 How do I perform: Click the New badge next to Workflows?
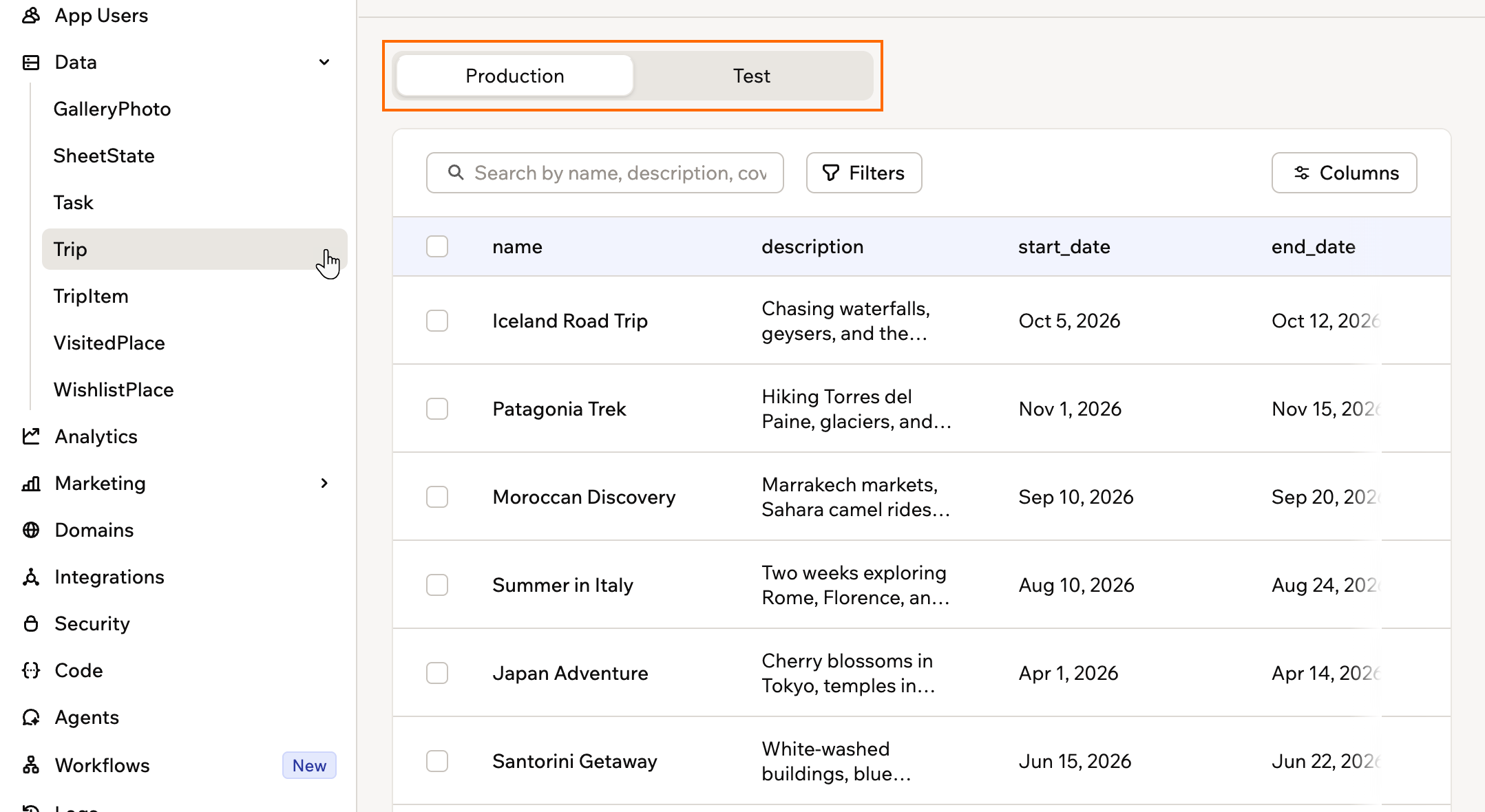coord(309,765)
